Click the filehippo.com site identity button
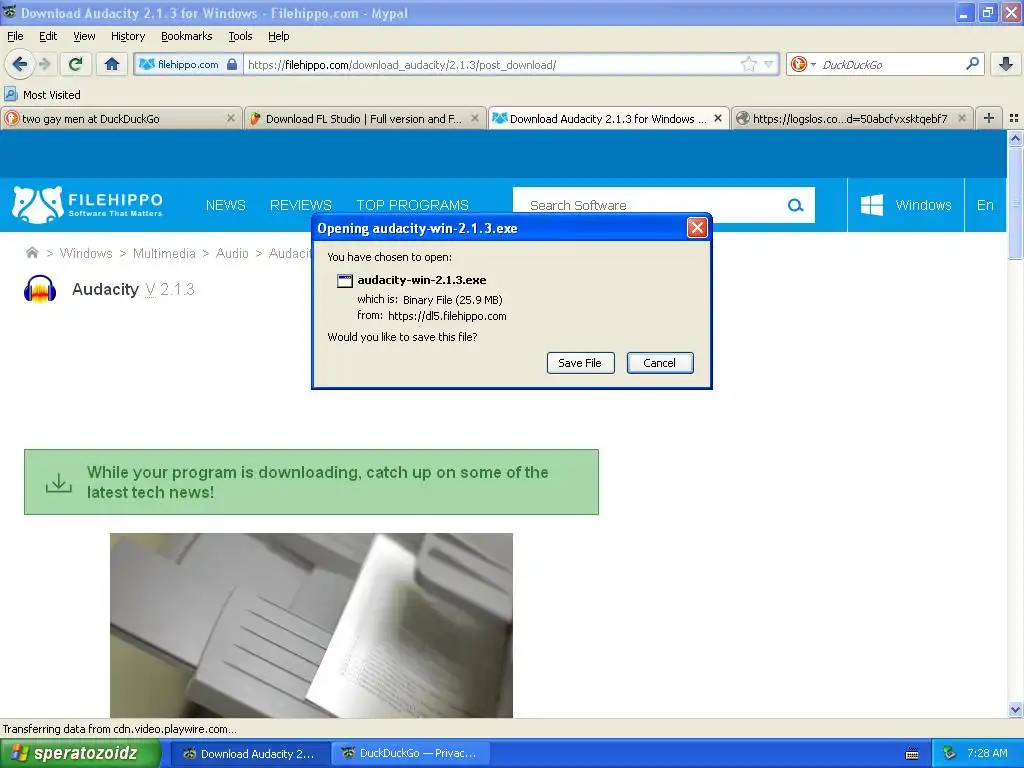The image size is (1024, 768). click(188, 64)
